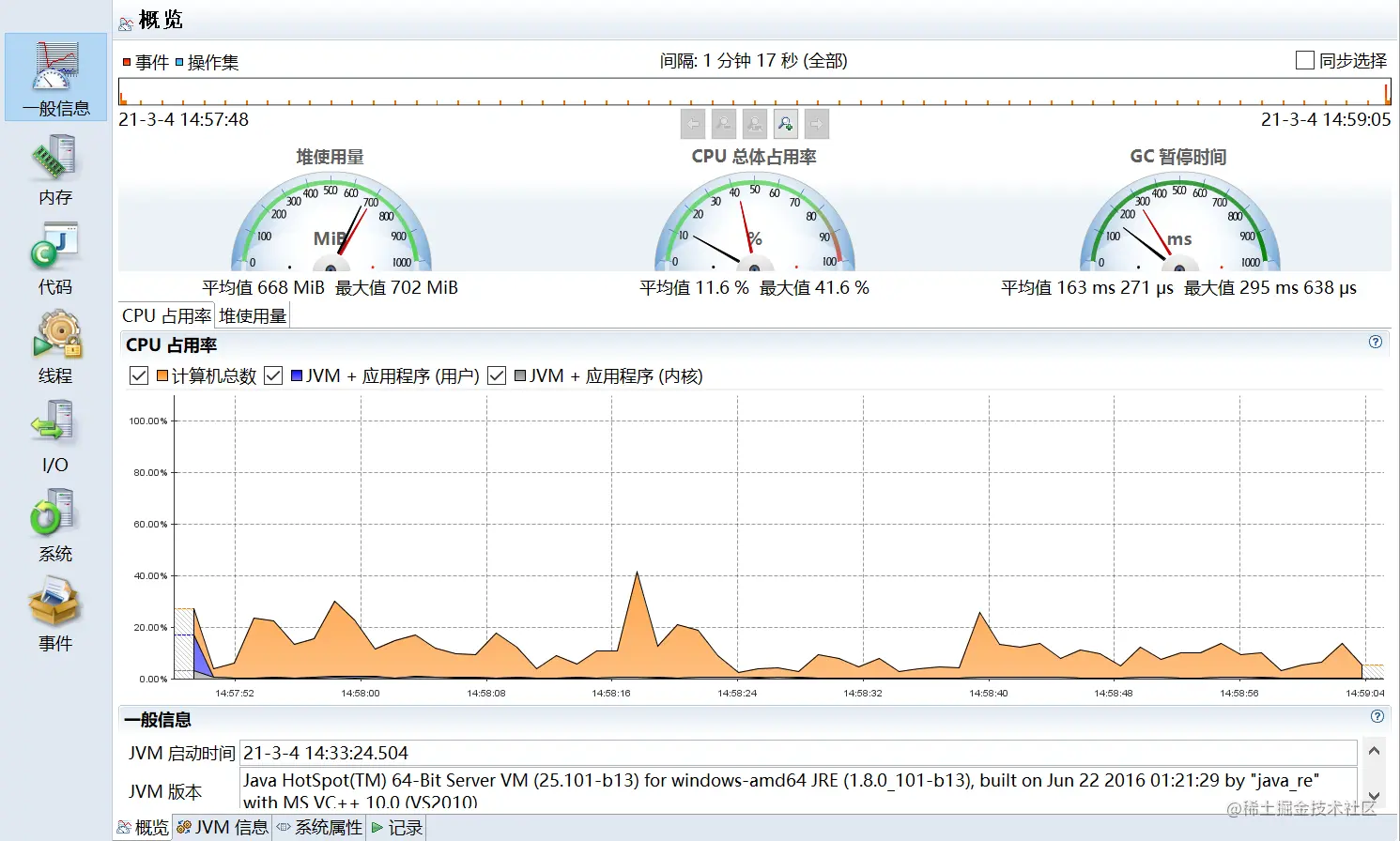
Task: Uncheck the 计算机总数 series checkbox
Action: click(x=139, y=375)
